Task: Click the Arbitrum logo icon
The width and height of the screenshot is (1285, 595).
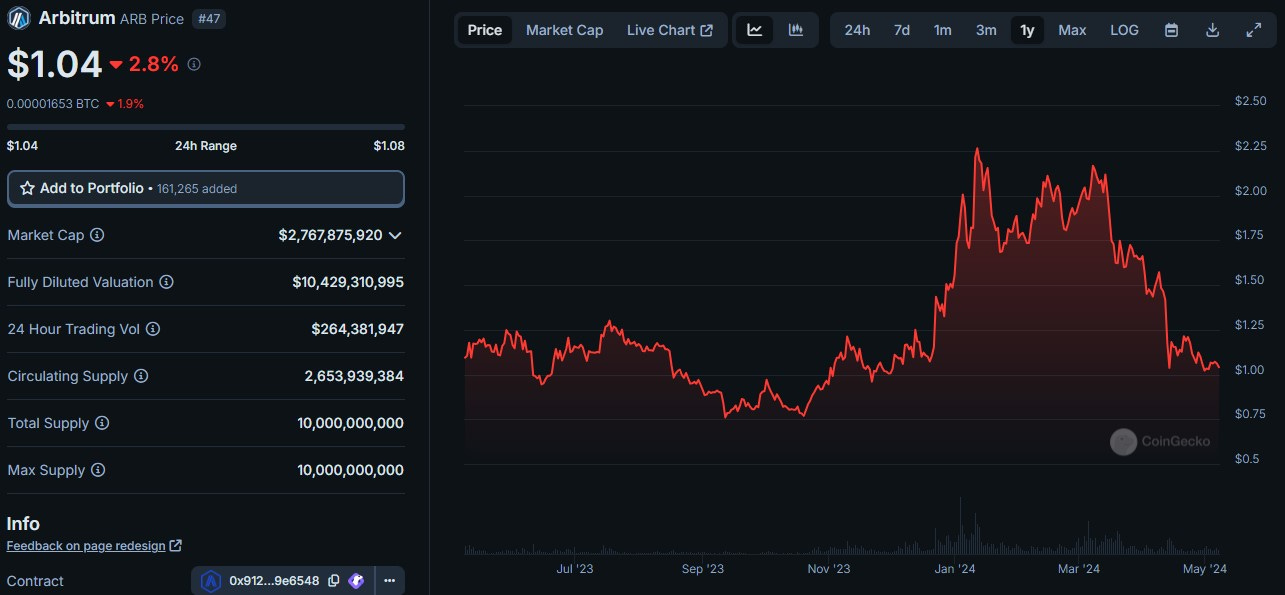Action: click(19, 17)
